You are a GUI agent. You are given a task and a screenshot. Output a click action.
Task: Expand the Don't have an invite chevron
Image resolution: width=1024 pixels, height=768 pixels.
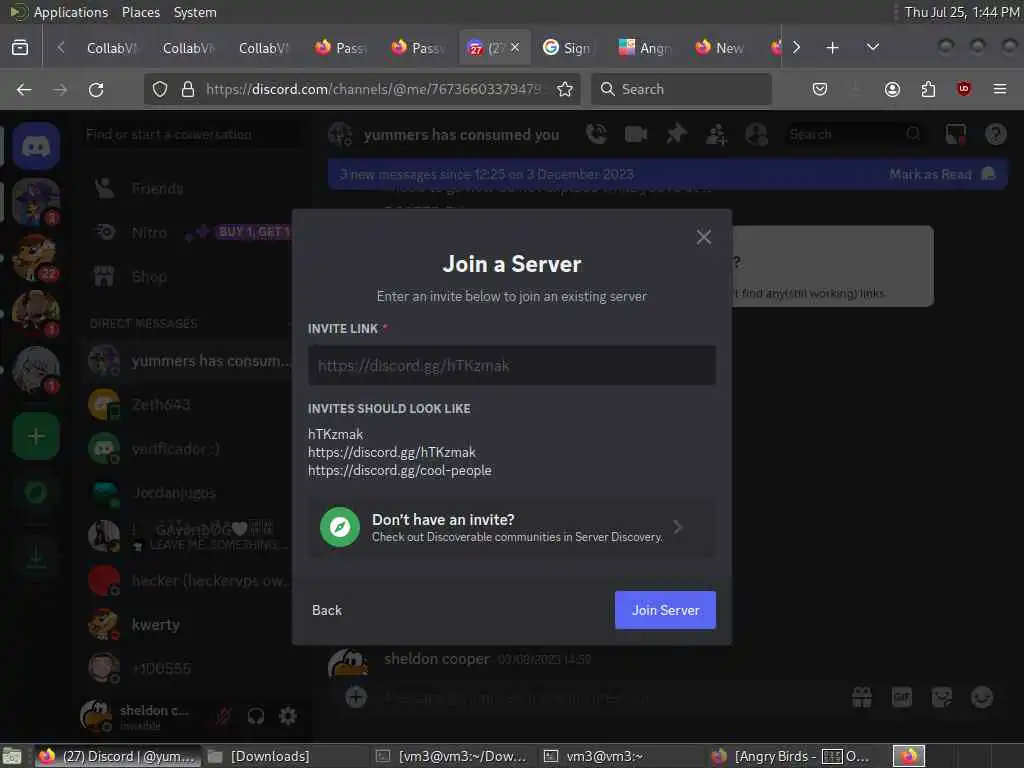(x=678, y=527)
